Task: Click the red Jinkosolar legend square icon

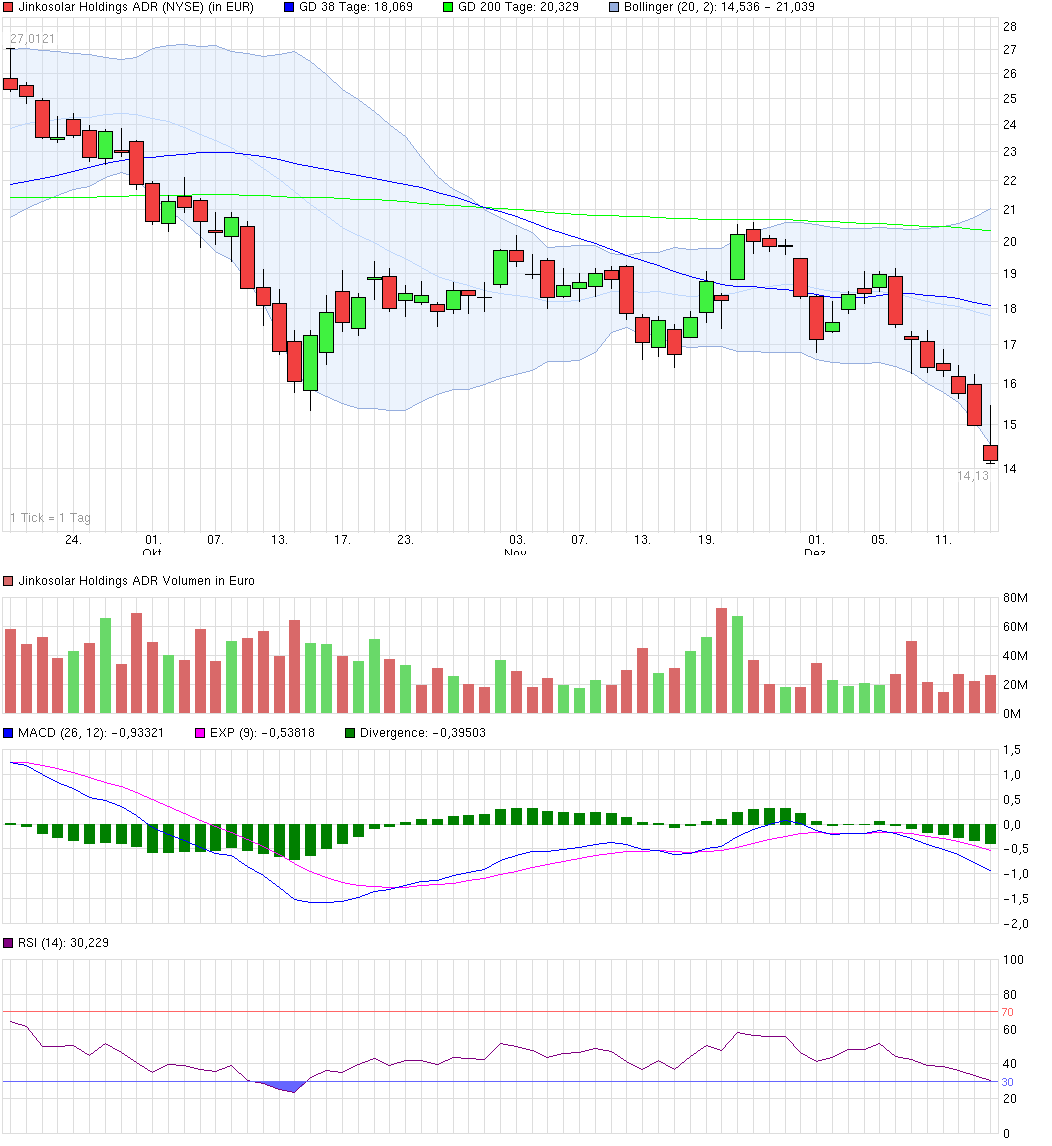Action: (9, 7)
